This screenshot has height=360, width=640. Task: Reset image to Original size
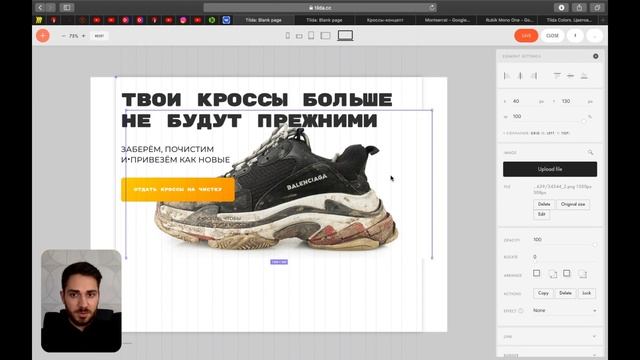tap(573, 204)
